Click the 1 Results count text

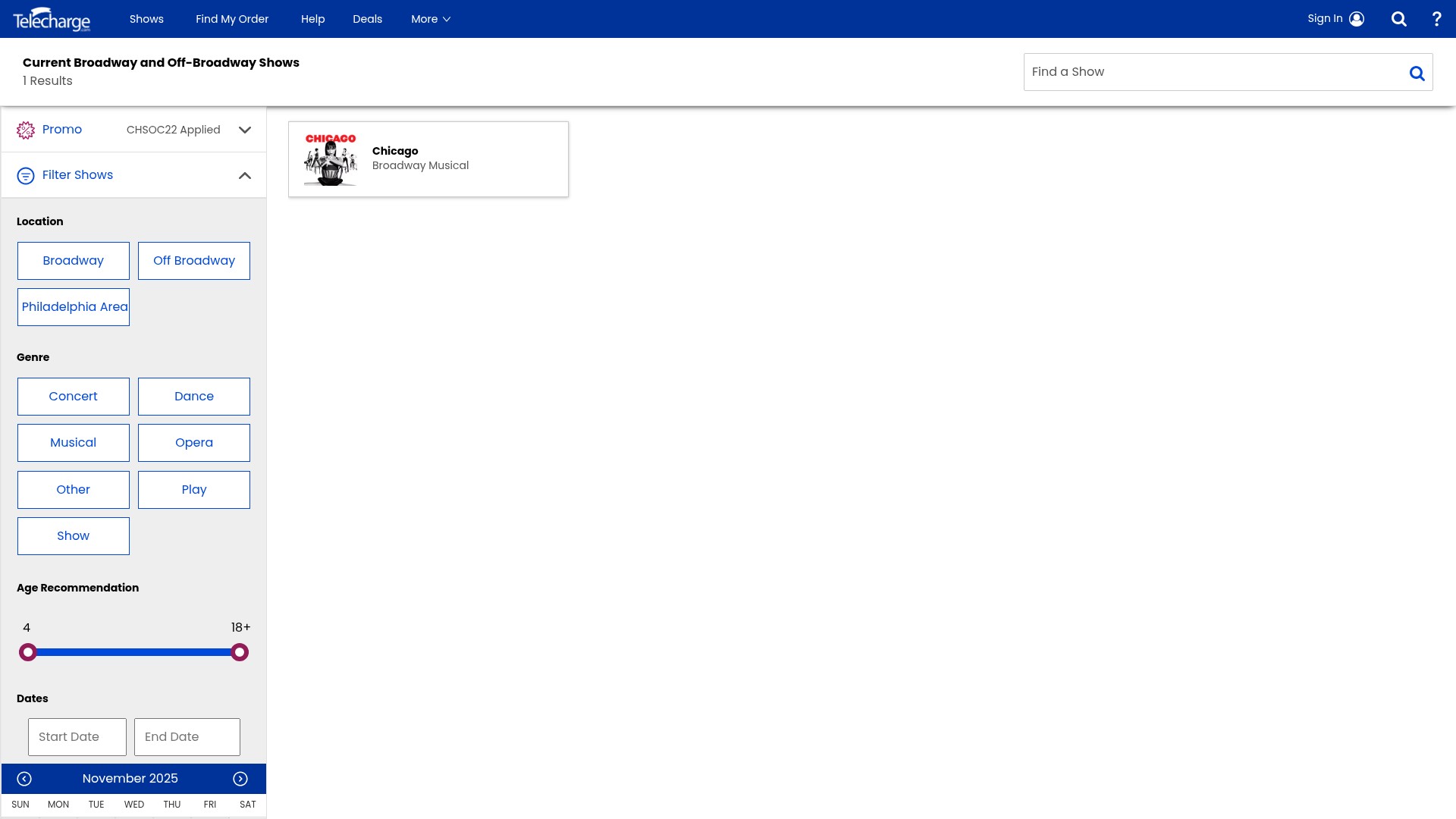tap(48, 81)
